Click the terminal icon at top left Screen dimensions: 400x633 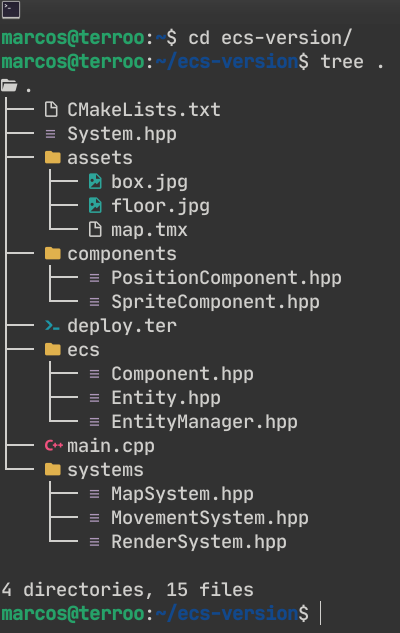coord(10,10)
